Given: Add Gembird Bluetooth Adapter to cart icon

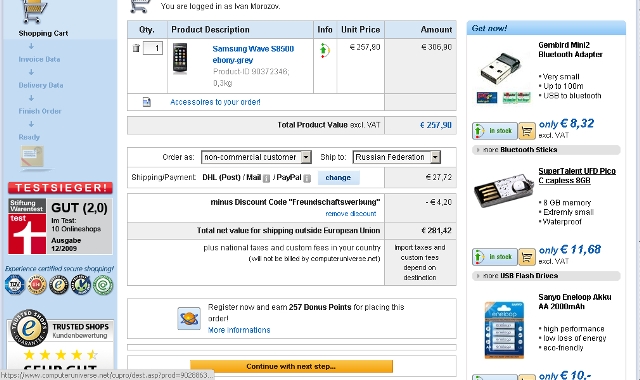Looking at the screenshot, I should [527, 131].
